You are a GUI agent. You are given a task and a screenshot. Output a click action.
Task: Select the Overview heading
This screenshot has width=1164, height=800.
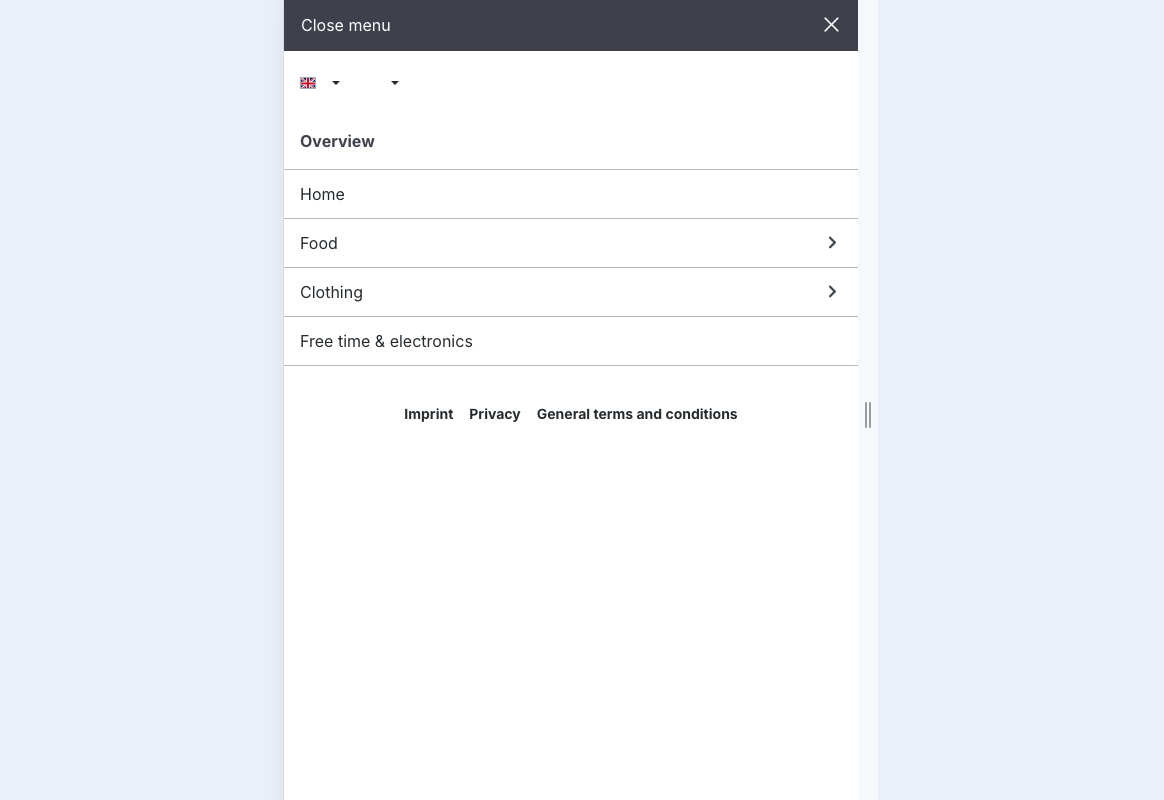pos(337,141)
